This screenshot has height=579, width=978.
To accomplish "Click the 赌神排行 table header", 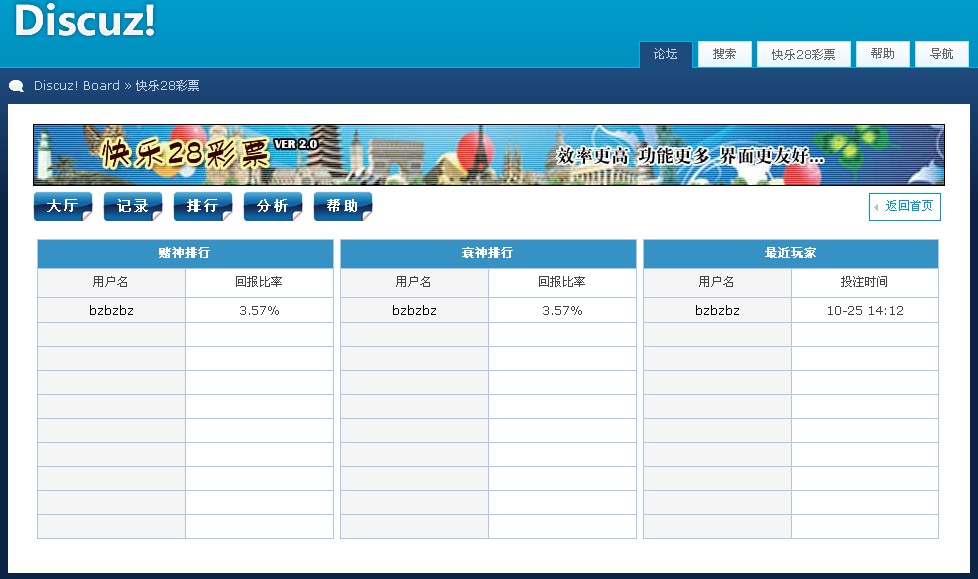I will 185,253.
